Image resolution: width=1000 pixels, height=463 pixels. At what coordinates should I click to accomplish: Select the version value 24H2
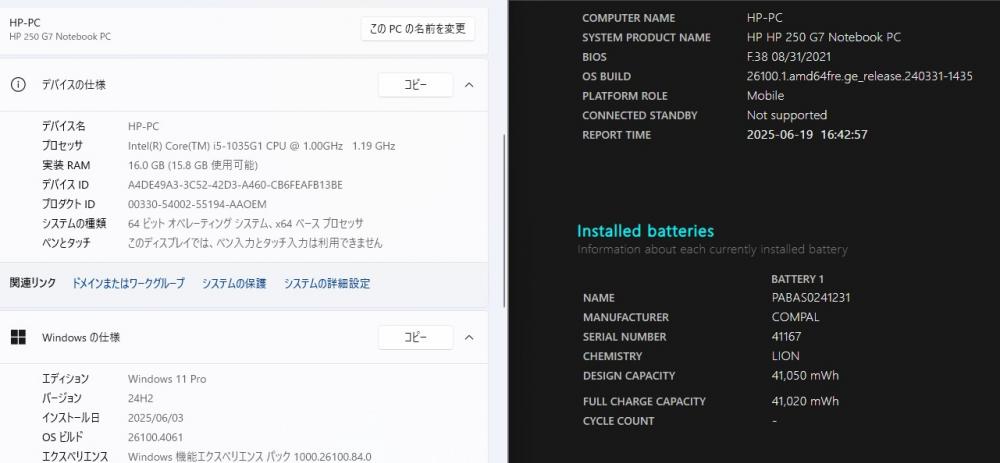tap(140, 399)
